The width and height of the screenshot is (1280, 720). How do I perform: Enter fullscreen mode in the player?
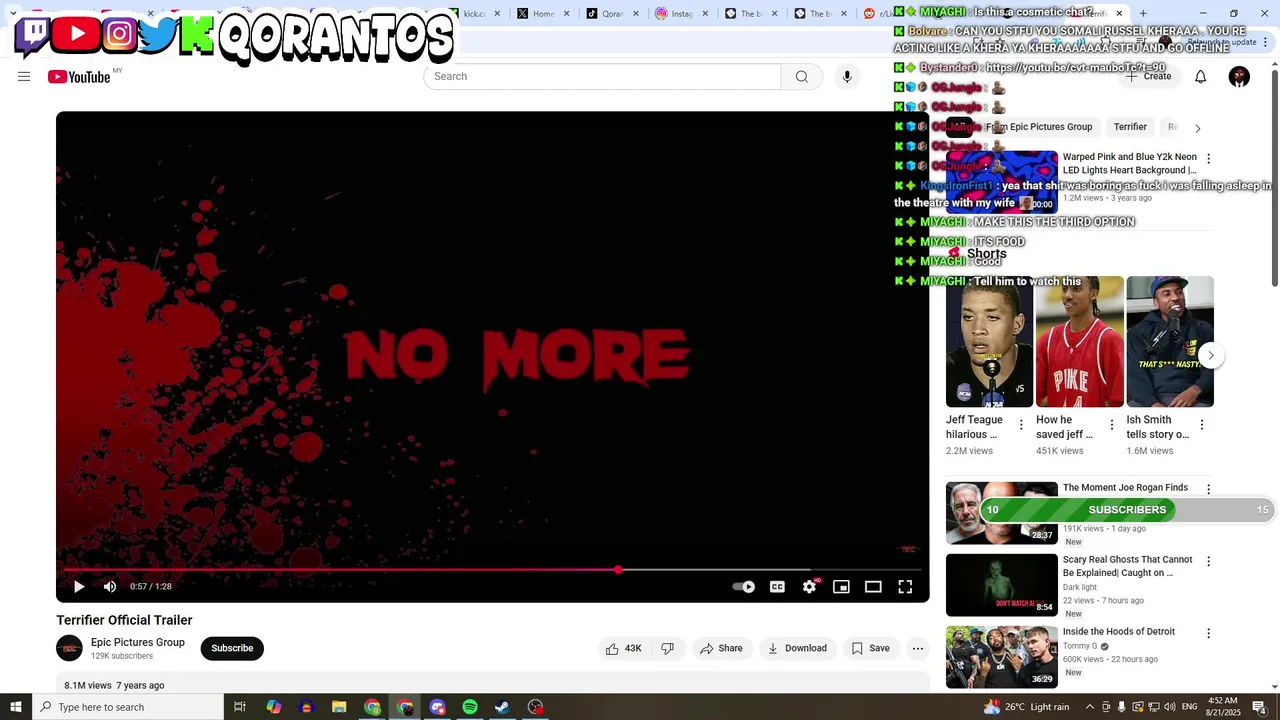(x=905, y=587)
